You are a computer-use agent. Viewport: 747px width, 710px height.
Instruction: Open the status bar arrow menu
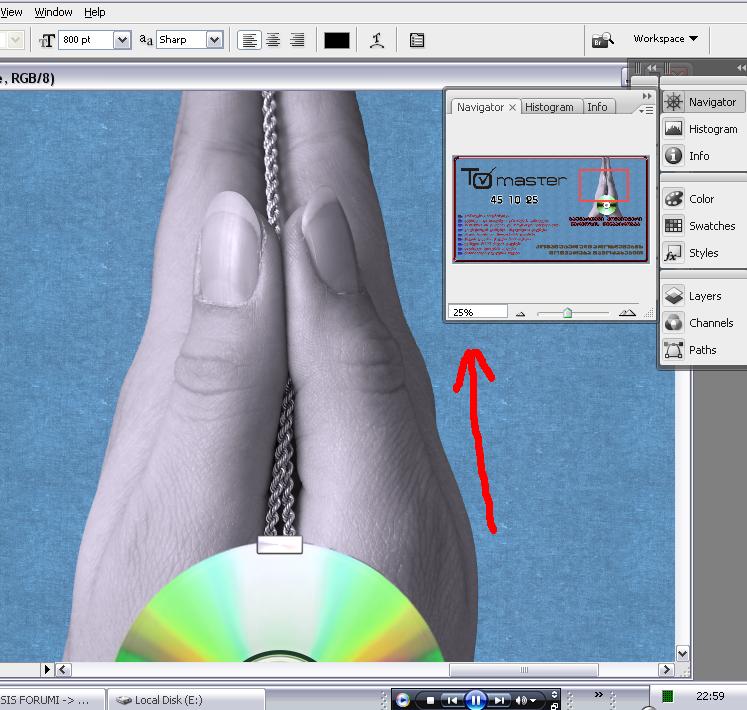point(47,669)
